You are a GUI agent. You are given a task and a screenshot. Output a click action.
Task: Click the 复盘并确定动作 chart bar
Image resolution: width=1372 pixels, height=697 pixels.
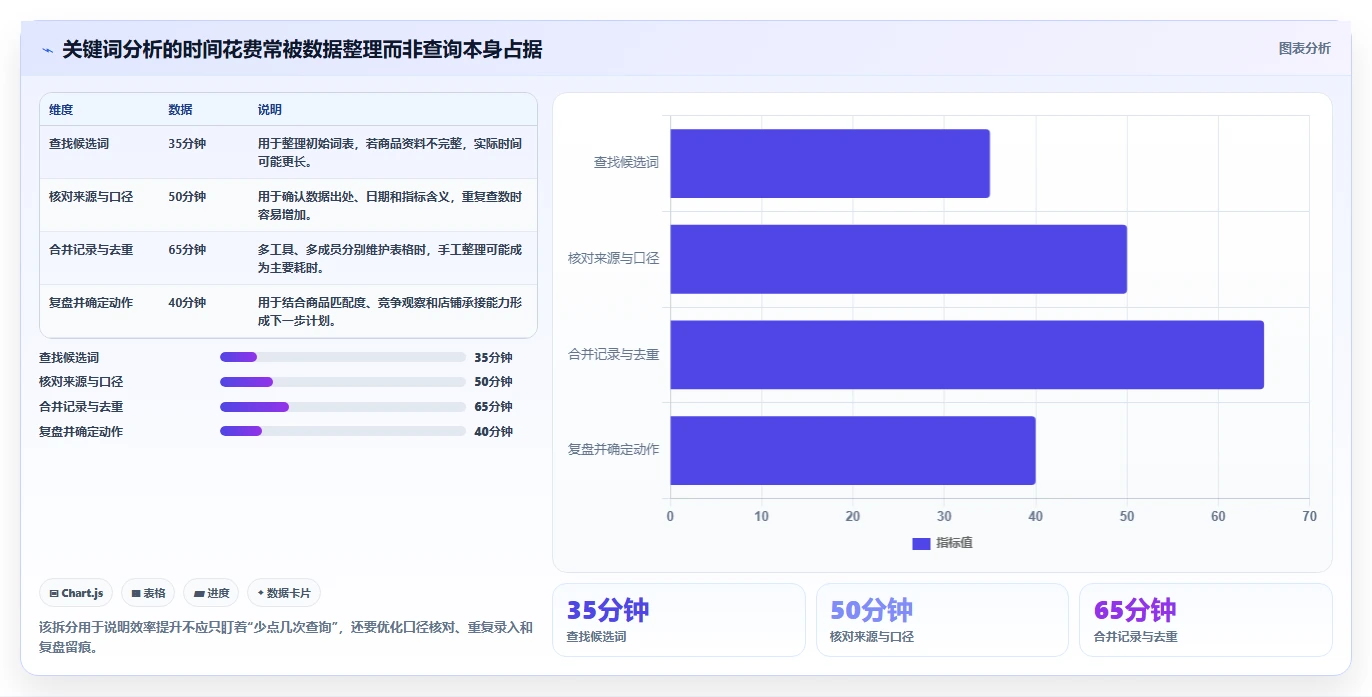(x=853, y=451)
